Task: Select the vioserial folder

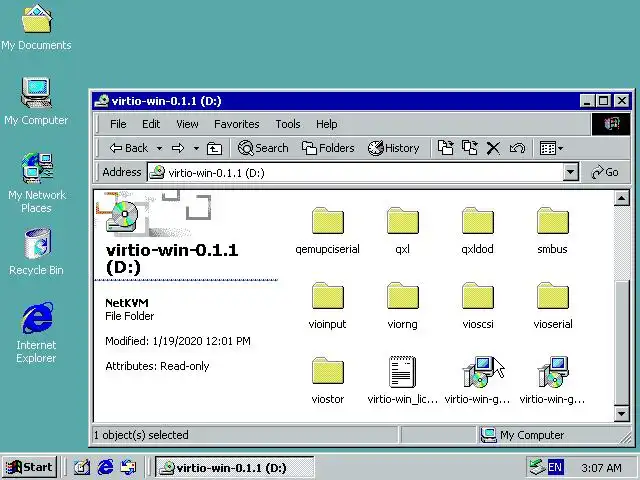Action: (553, 306)
